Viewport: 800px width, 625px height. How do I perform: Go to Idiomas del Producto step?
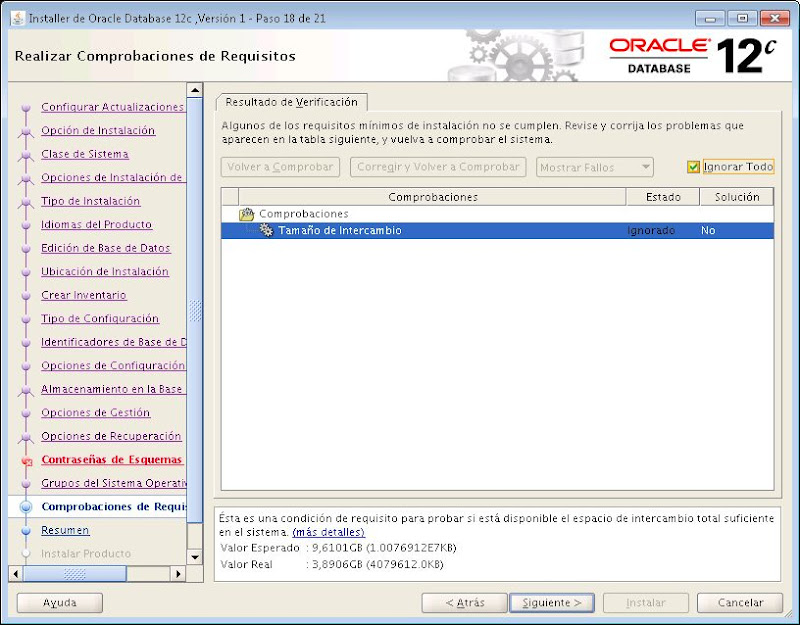pos(96,224)
